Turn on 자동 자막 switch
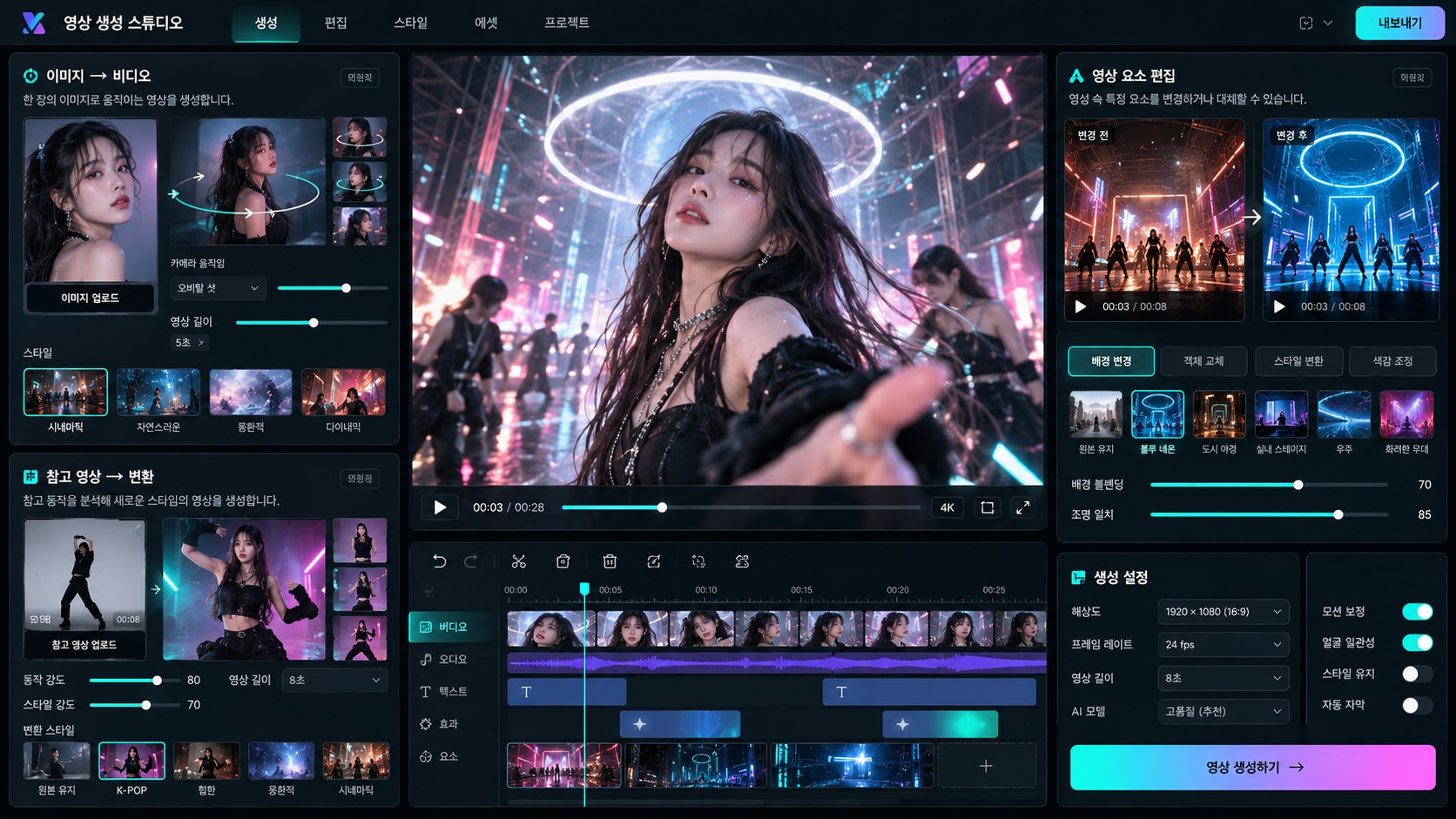The image size is (1456, 819). (1417, 706)
